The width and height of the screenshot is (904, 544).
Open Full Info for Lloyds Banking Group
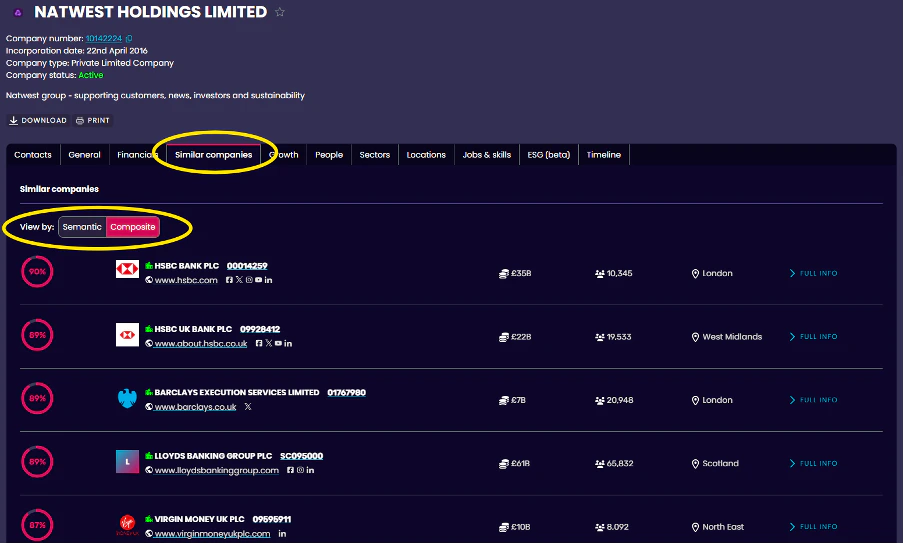pos(813,463)
